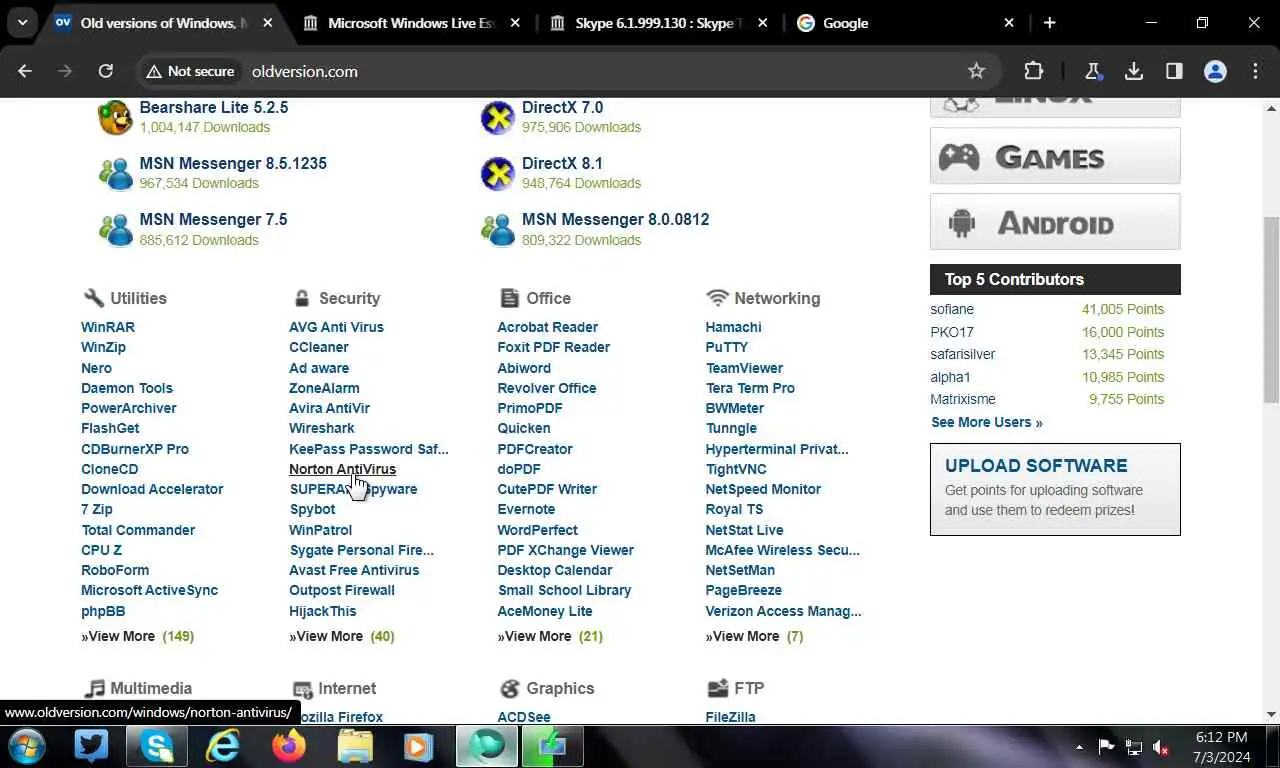The width and height of the screenshot is (1280, 768).
Task: Open the media player taskbar icon
Action: (418, 747)
